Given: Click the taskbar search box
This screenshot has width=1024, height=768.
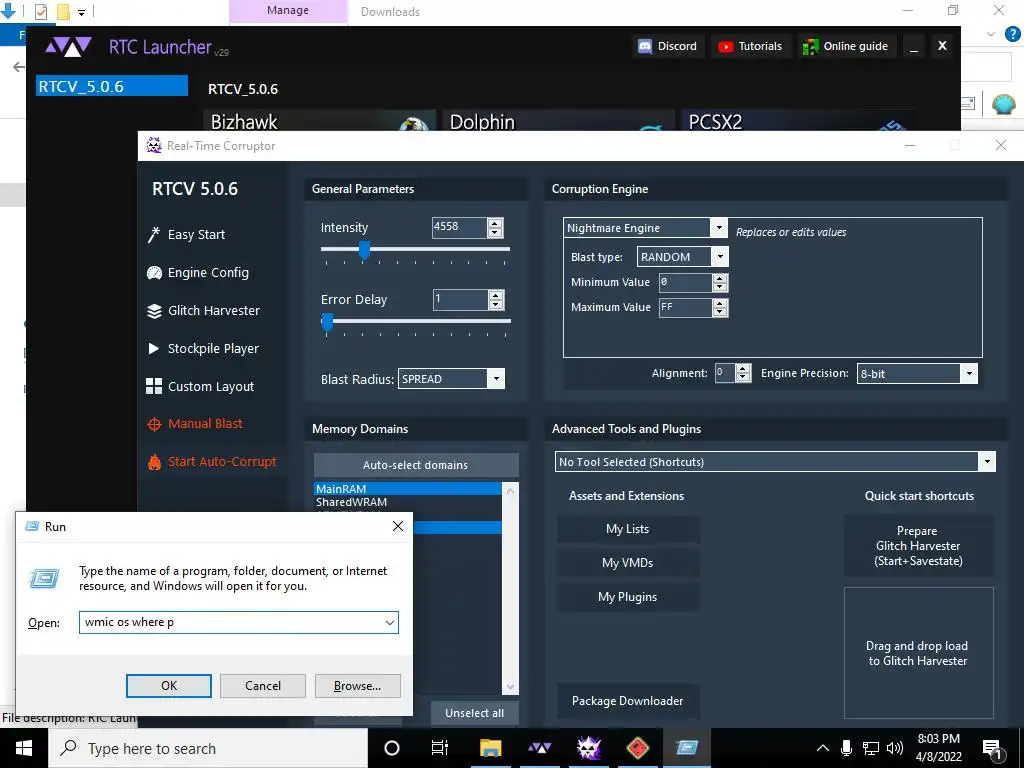Looking at the screenshot, I should [x=208, y=748].
